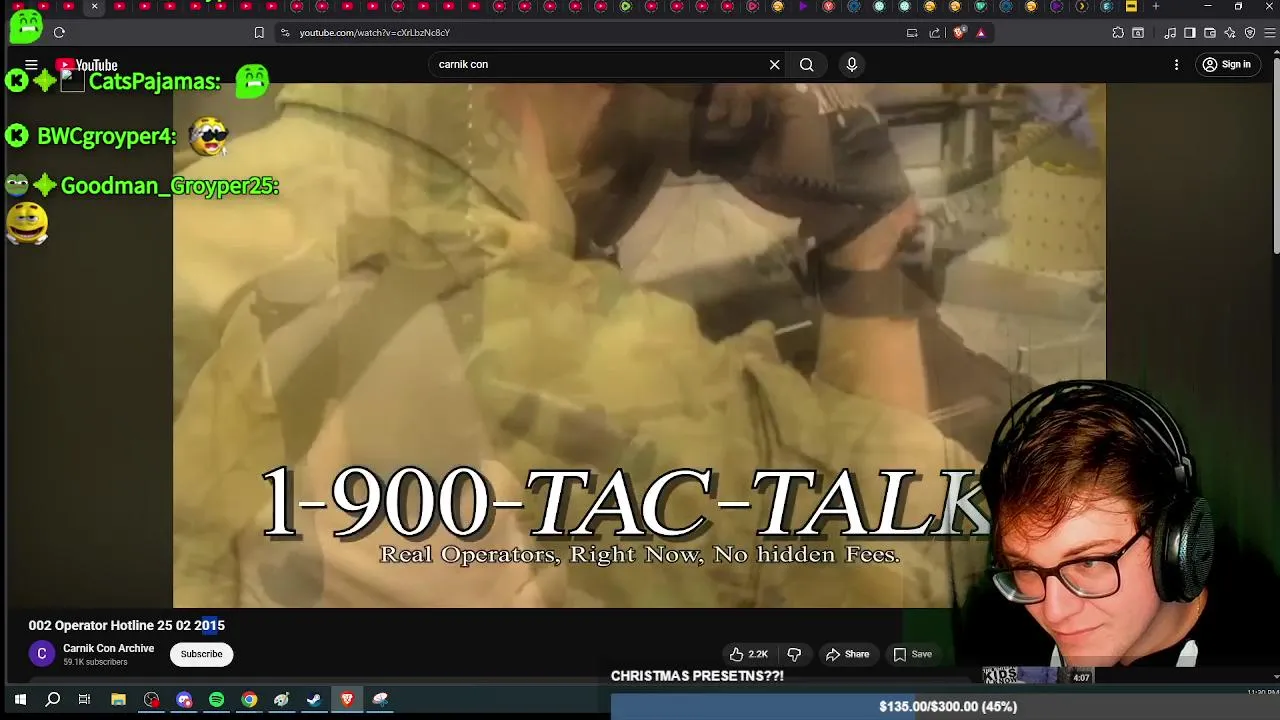Open Task View on the taskbar
Image resolution: width=1280 pixels, height=720 pixels.
coord(85,700)
